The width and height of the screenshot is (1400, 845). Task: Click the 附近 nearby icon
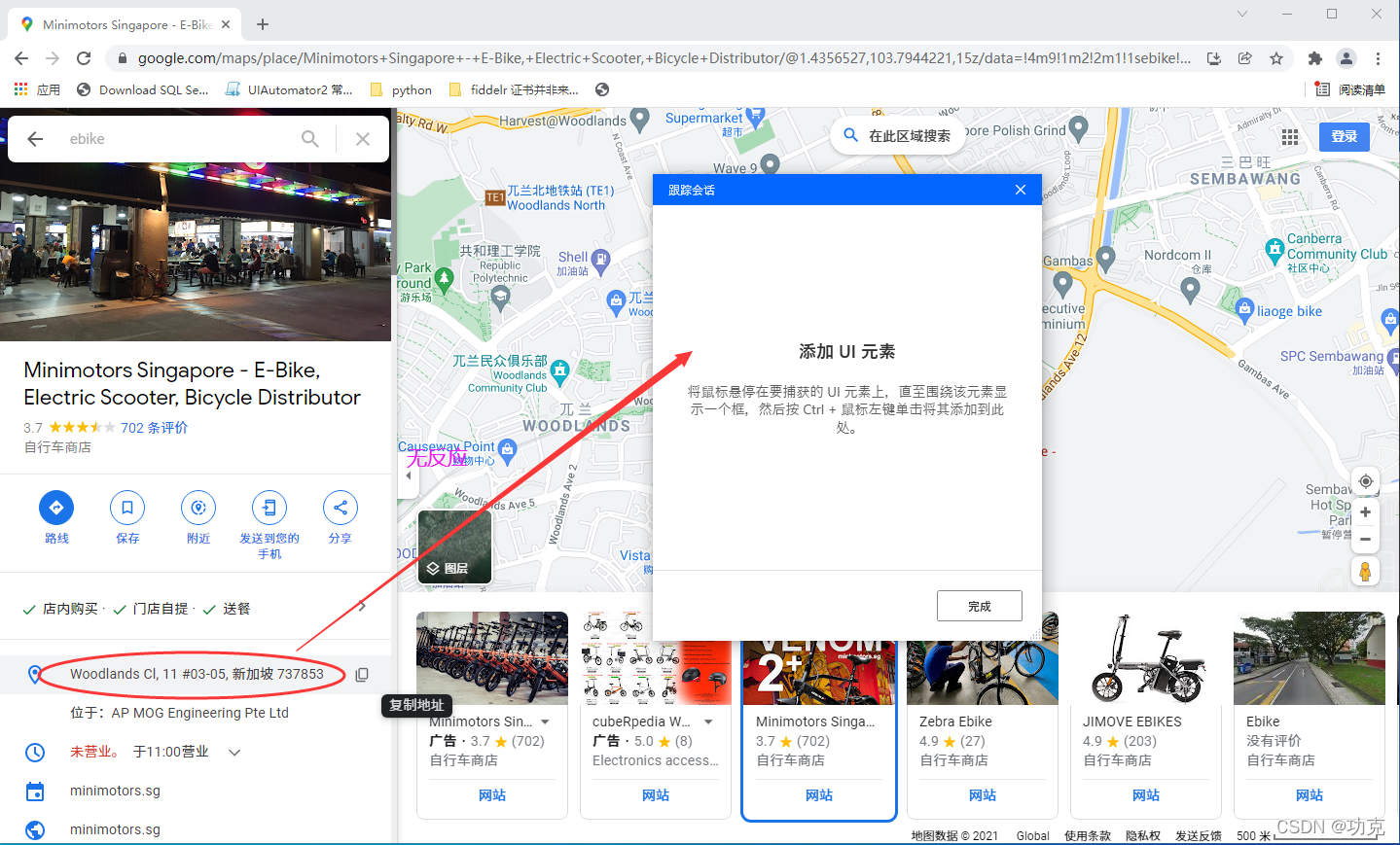[x=198, y=508]
